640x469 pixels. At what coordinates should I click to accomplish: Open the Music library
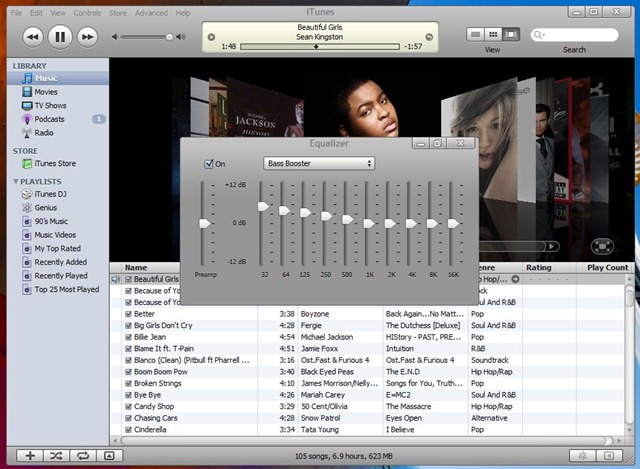58,78
